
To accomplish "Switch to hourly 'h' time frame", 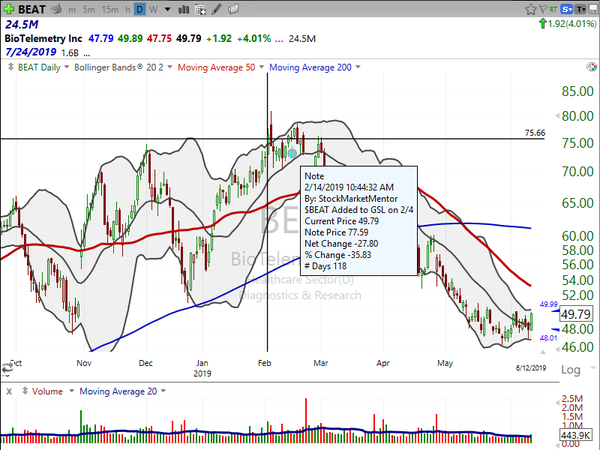I will [128, 10].
